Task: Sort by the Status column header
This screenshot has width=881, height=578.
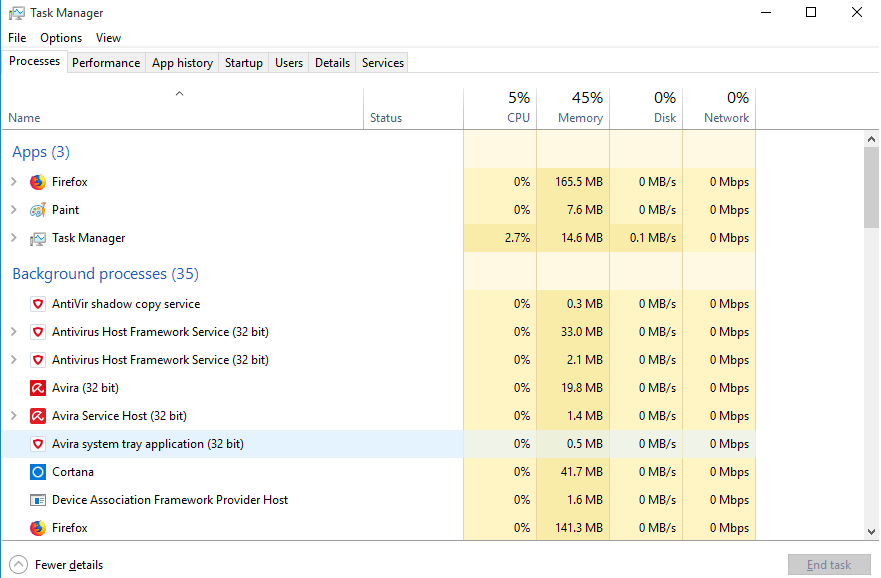Action: (x=414, y=108)
